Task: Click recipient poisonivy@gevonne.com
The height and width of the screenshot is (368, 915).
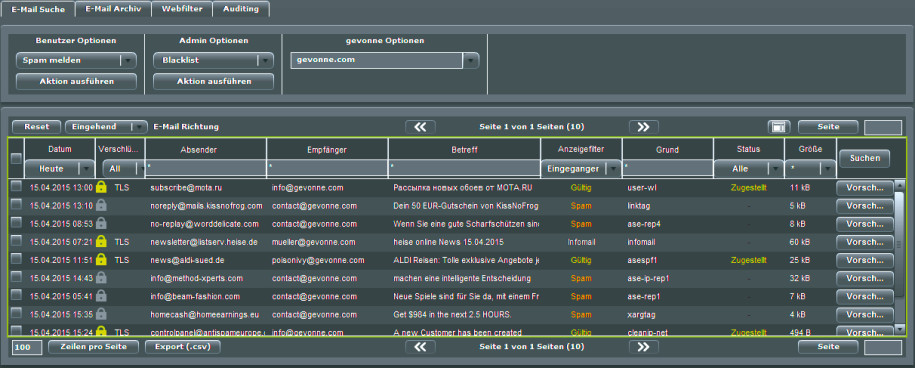Action: coord(318,260)
